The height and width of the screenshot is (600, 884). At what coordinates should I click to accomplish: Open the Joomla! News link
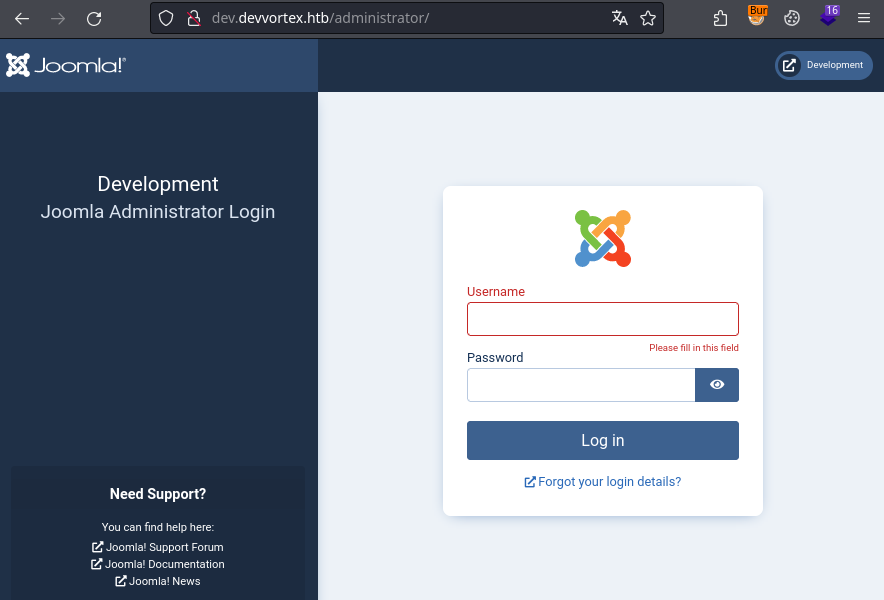point(158,581)
